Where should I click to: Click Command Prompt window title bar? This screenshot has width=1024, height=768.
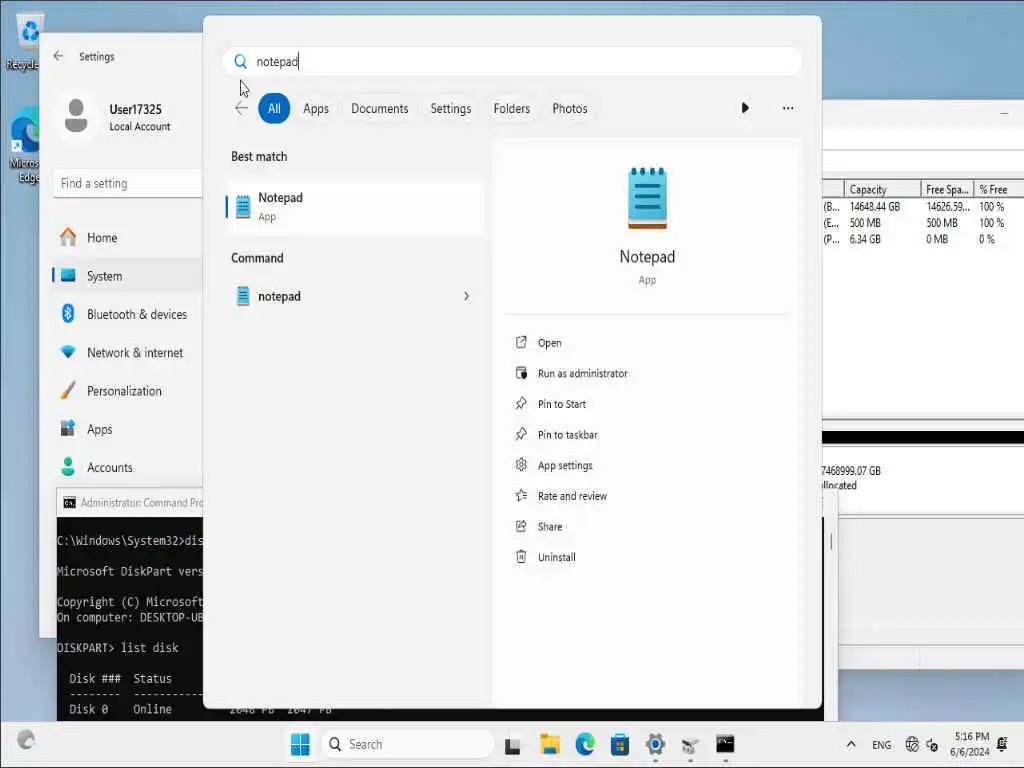pos(131,503)
